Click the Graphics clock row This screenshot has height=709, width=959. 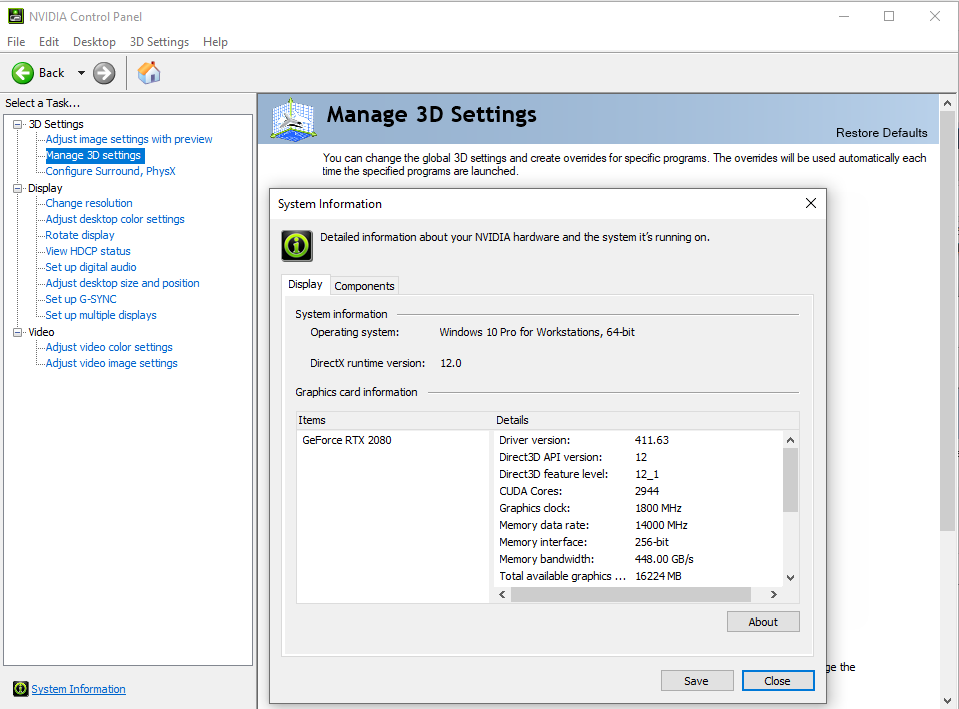pyautogui.click(x=638, y=508)
